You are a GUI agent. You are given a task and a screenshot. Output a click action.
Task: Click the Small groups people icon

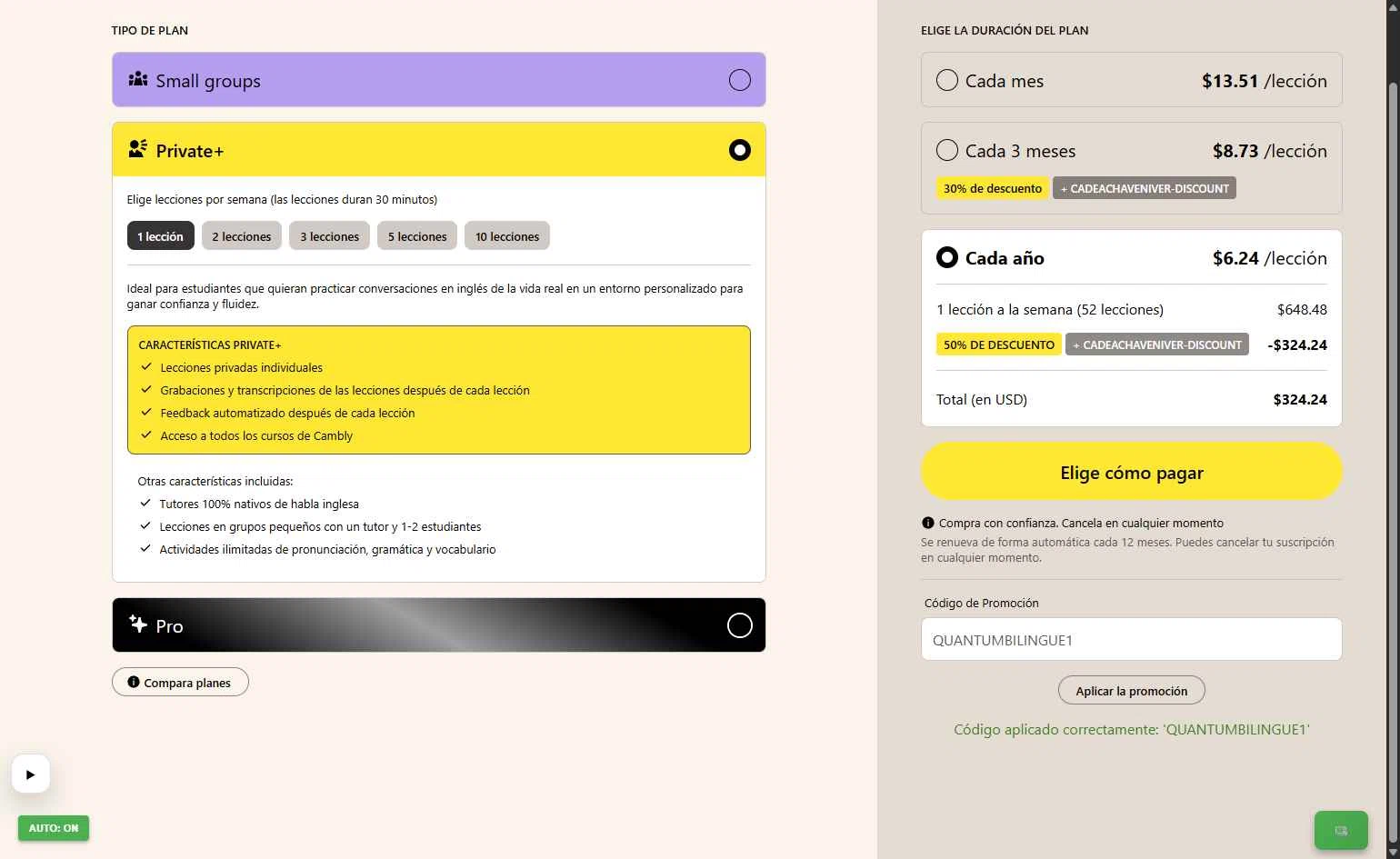138,79
